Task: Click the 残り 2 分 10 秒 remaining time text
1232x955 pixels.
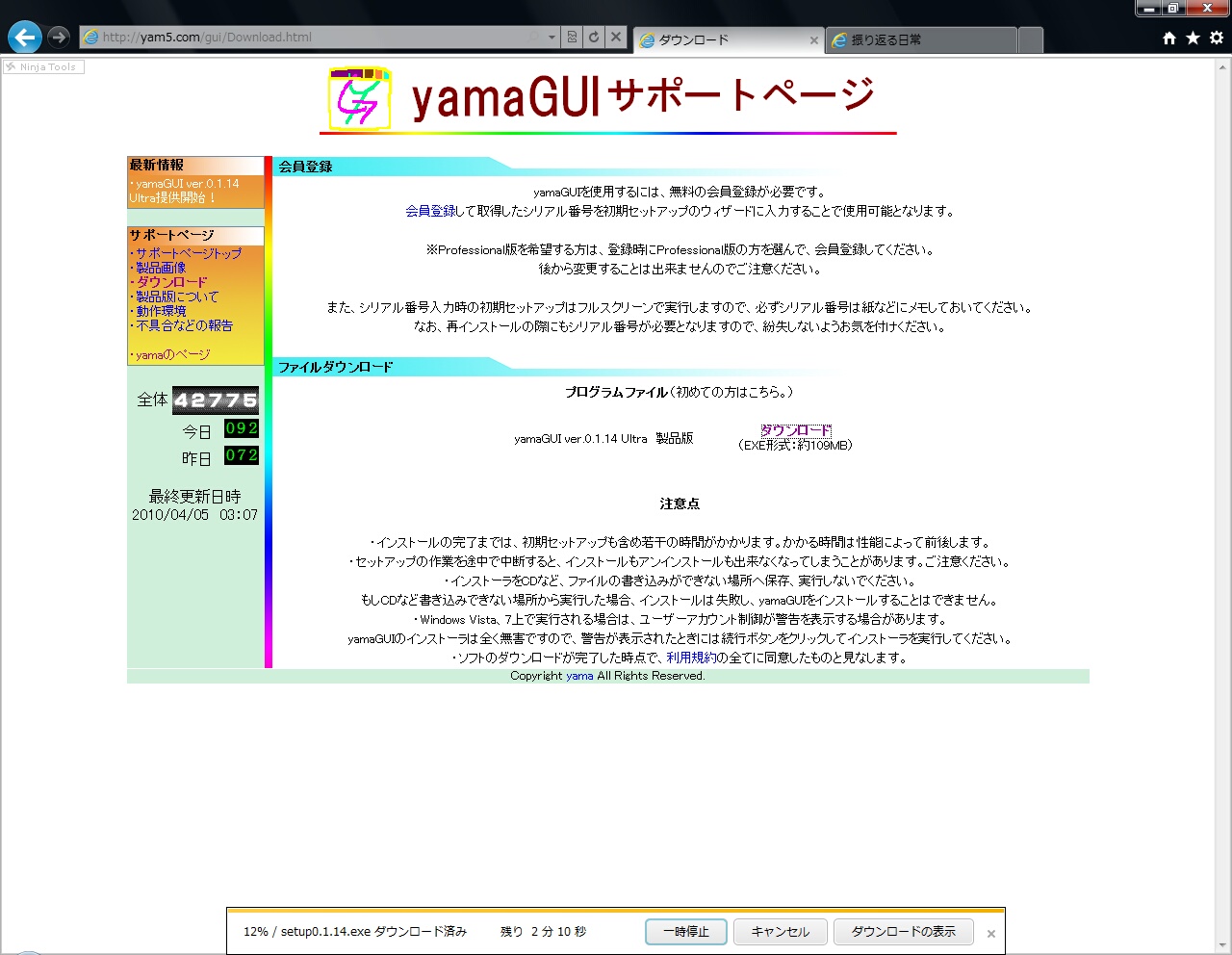Action: [543, 932]
